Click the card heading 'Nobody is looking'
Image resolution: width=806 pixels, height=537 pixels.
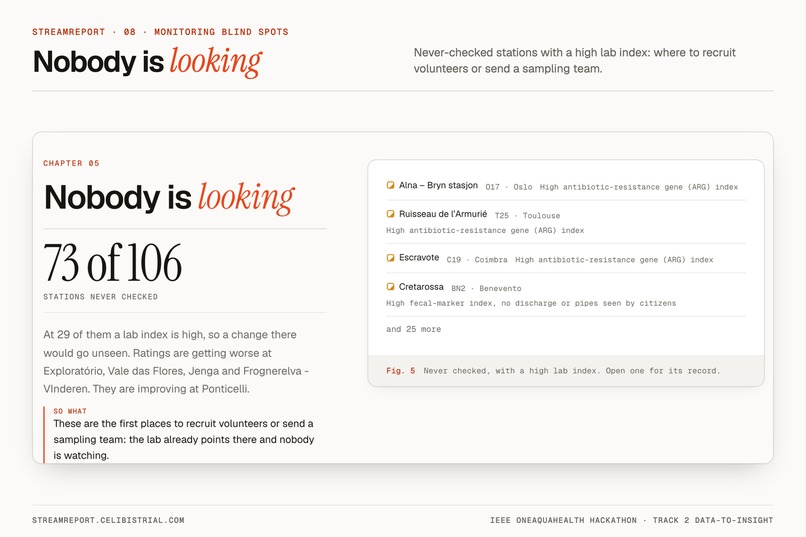(x=170, y=197)
